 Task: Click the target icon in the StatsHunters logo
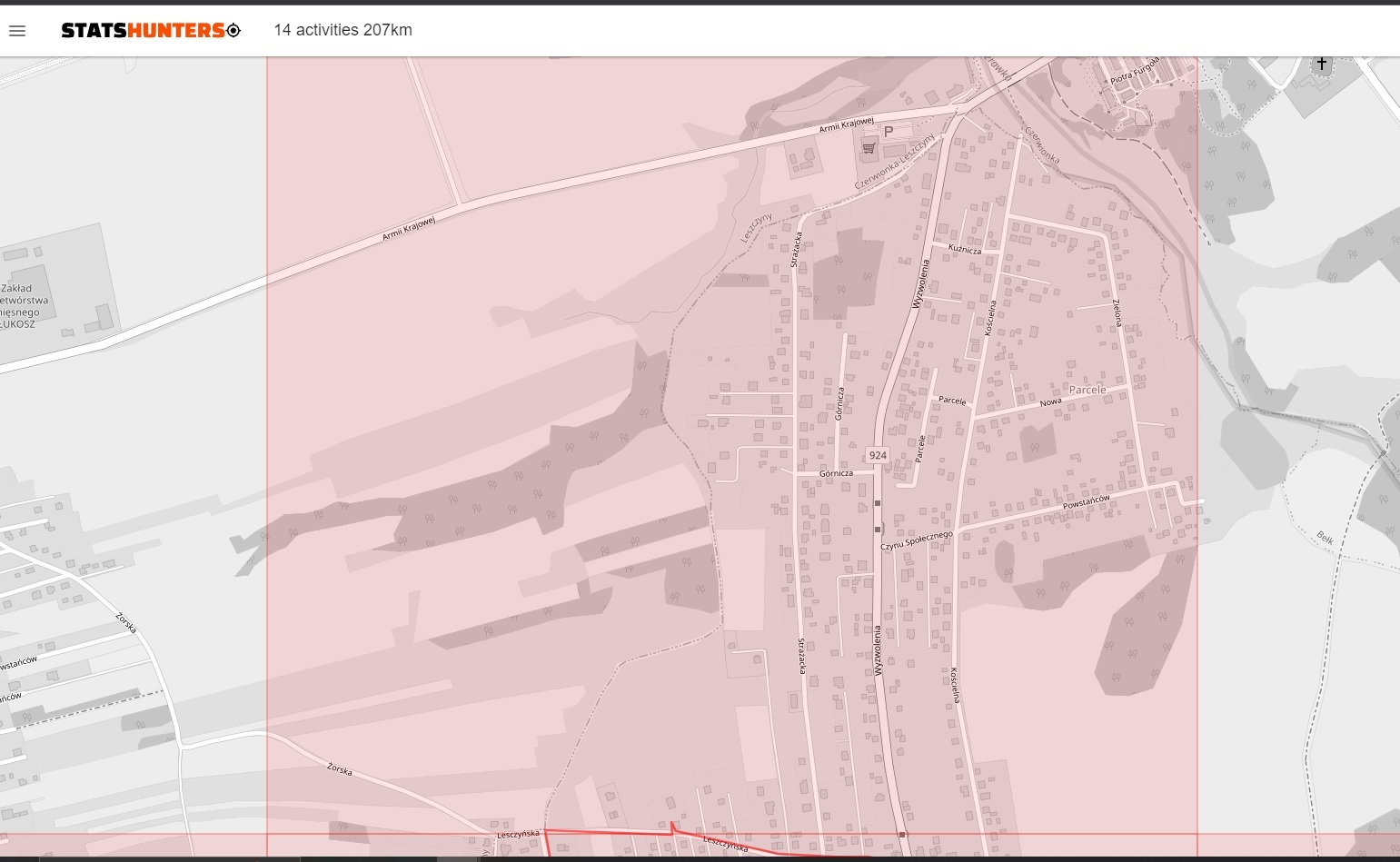(233, 31)
